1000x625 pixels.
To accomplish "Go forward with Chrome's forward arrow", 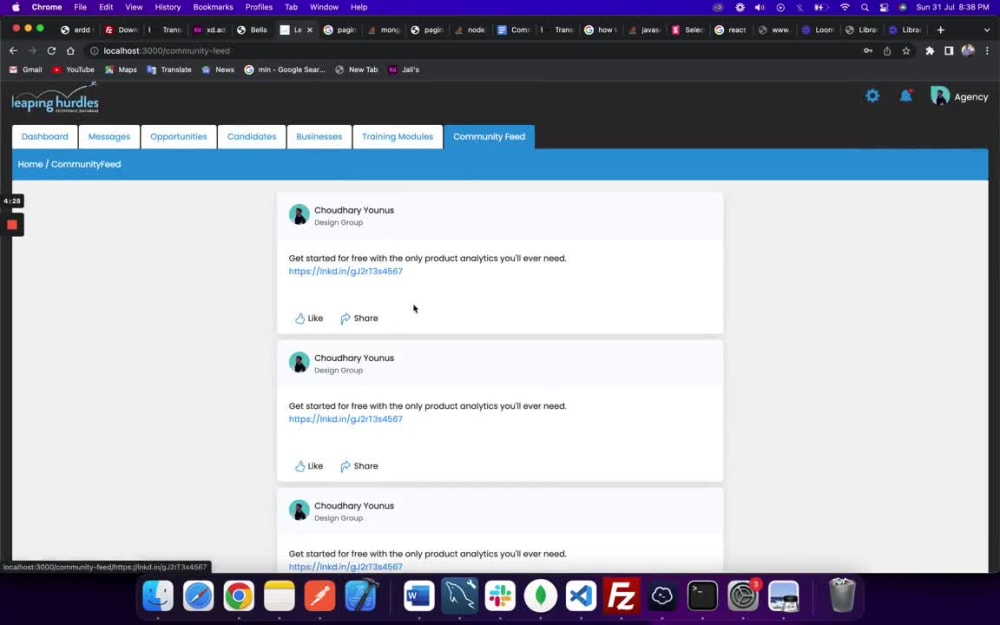I will (33, 51).
